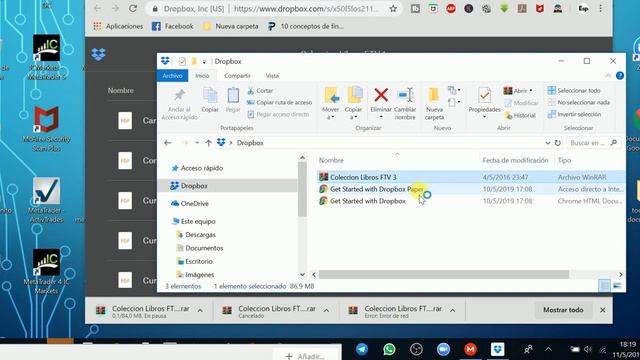Open the recent locations dropdown arrow
640x360 pixels.
click(197, 143)
